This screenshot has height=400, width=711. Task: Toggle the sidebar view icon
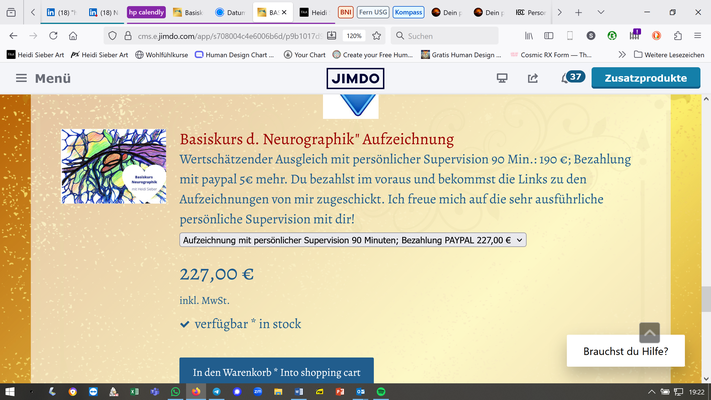[x=549, y=36]
